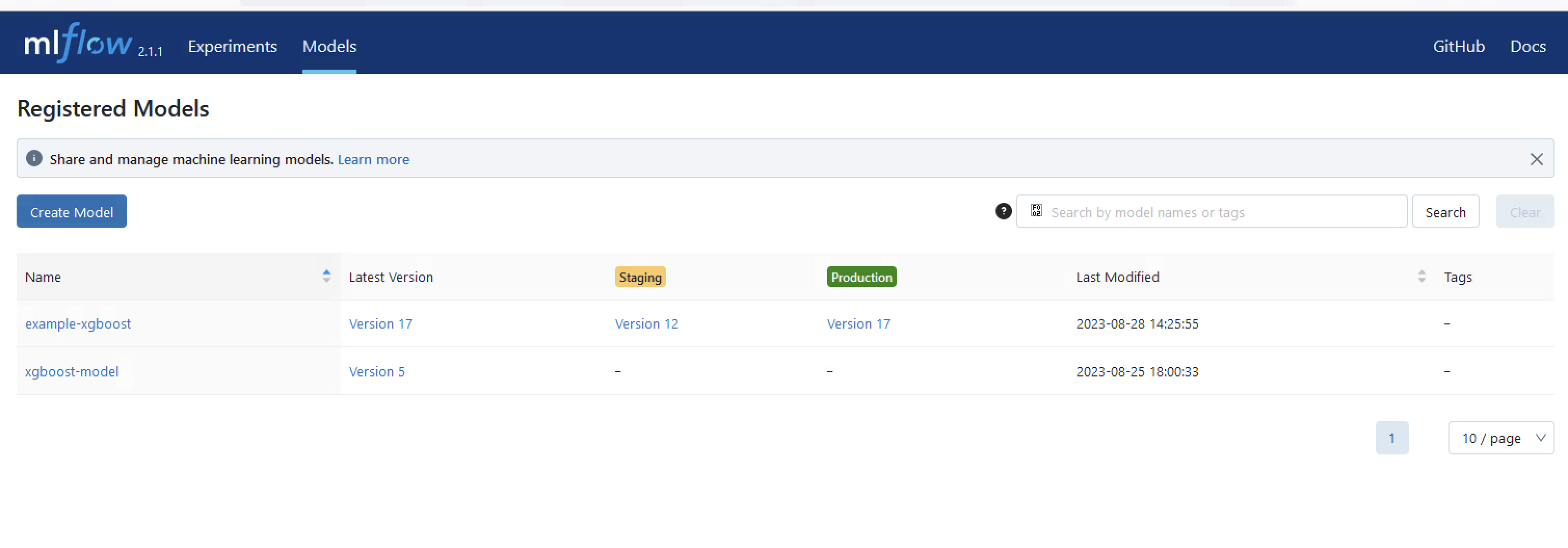Screen dimensions: 1568x548
Task: Click the 2023-08-25 18:00:33 timestamp
Action: pyautogui.click(x=1137, y=371)
